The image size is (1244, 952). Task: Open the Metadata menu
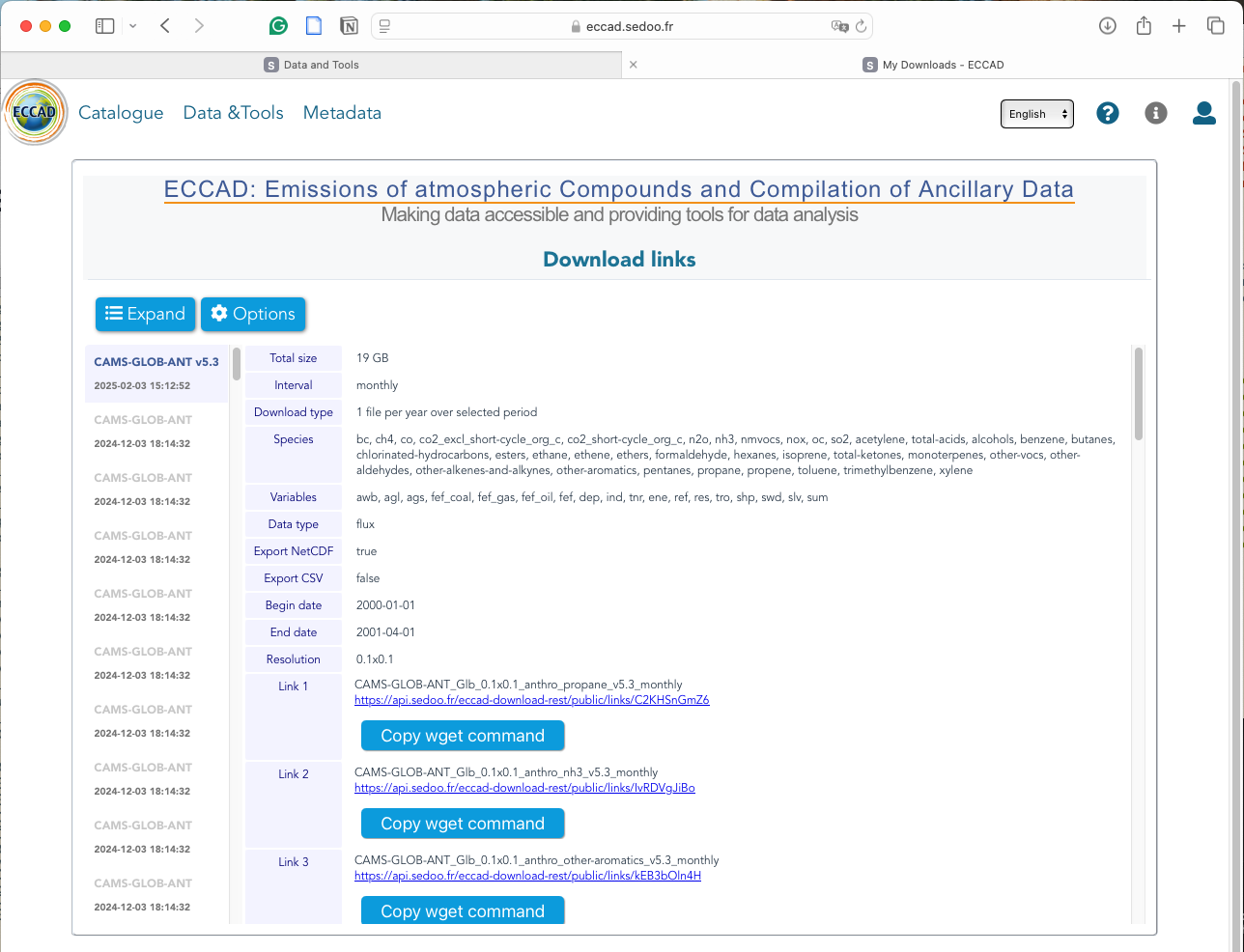point(342,113)
